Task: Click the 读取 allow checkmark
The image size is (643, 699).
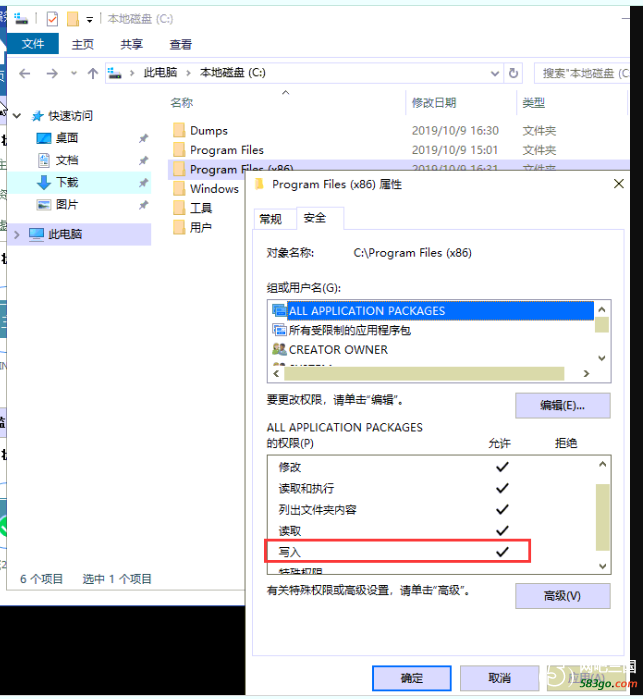Action: tap(502, 531)
